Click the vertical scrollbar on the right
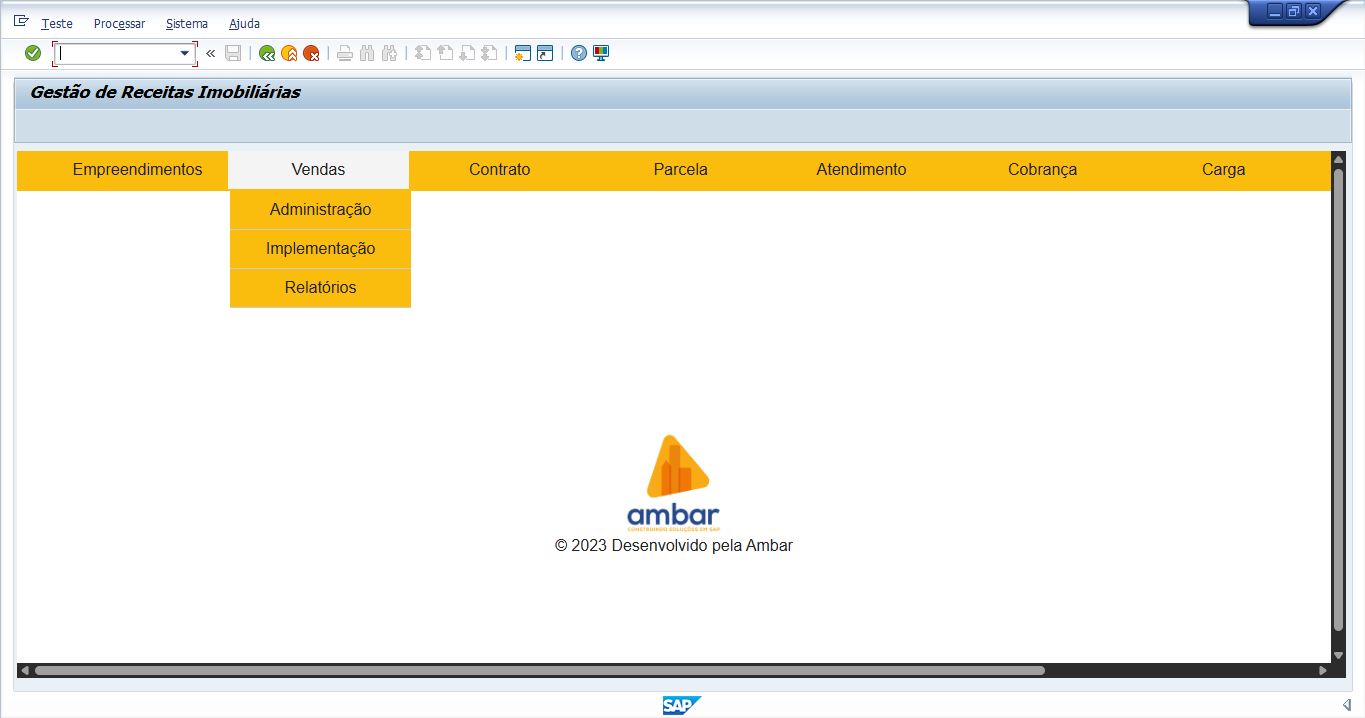 (x=1338, y=400)
